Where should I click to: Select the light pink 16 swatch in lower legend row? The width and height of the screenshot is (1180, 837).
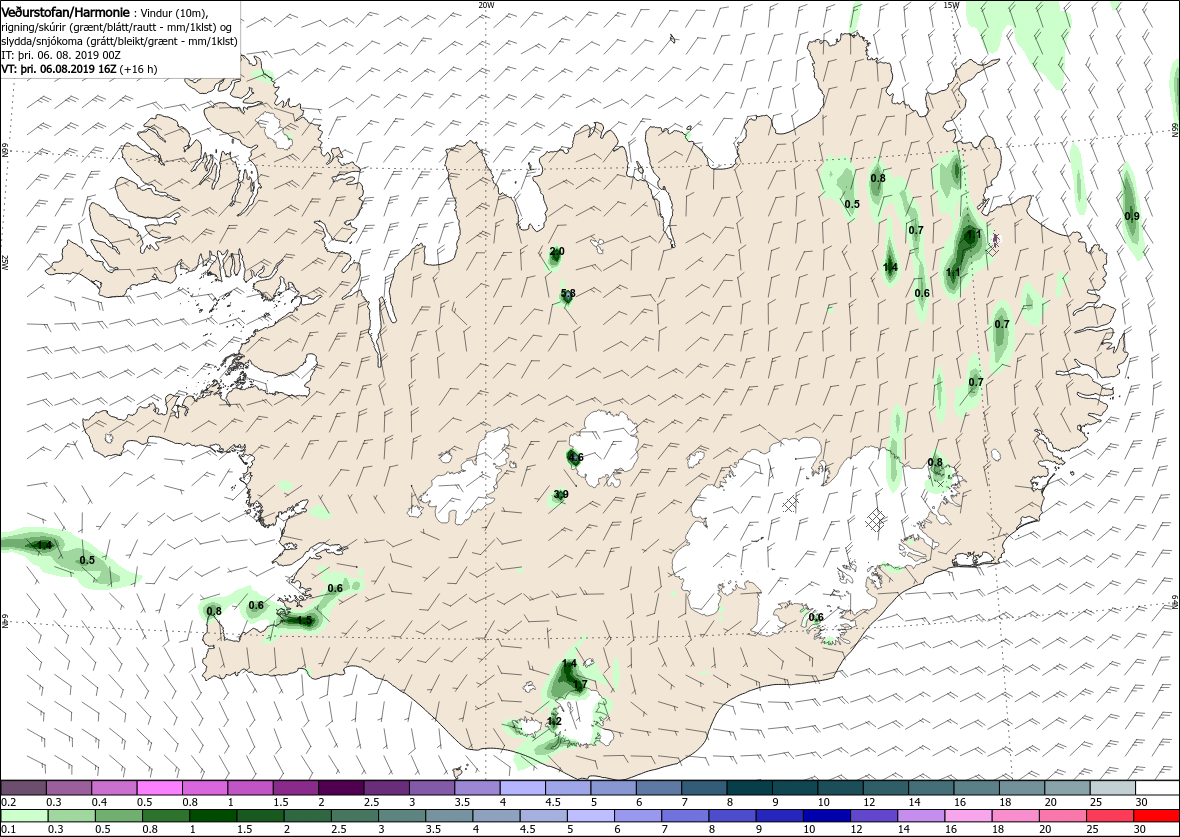pyautogui.click(x=967, y=817)
